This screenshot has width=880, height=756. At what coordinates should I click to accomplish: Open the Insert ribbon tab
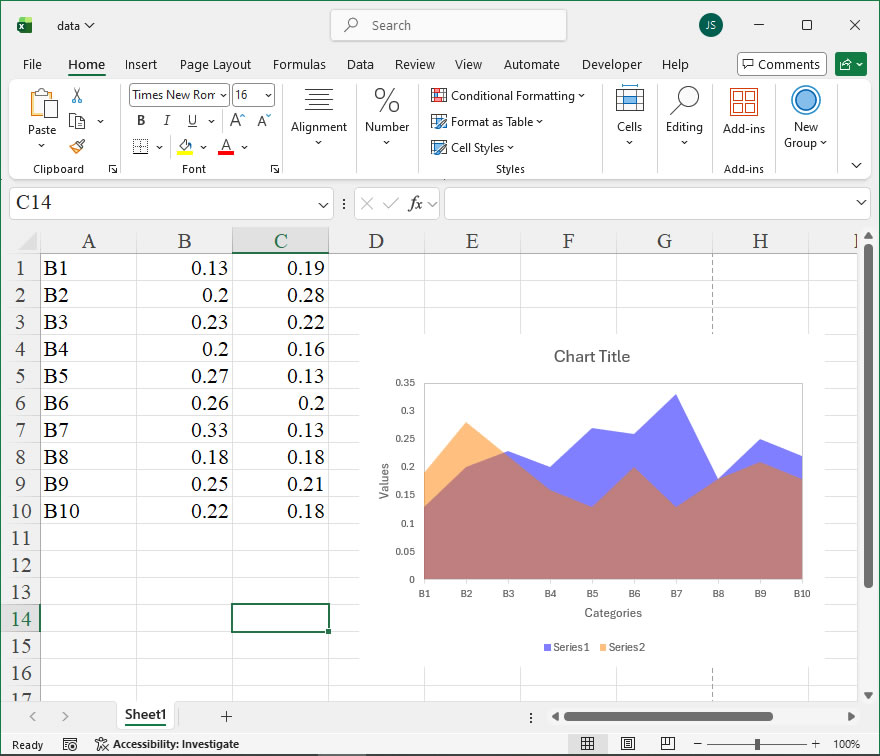click(141, 64)
